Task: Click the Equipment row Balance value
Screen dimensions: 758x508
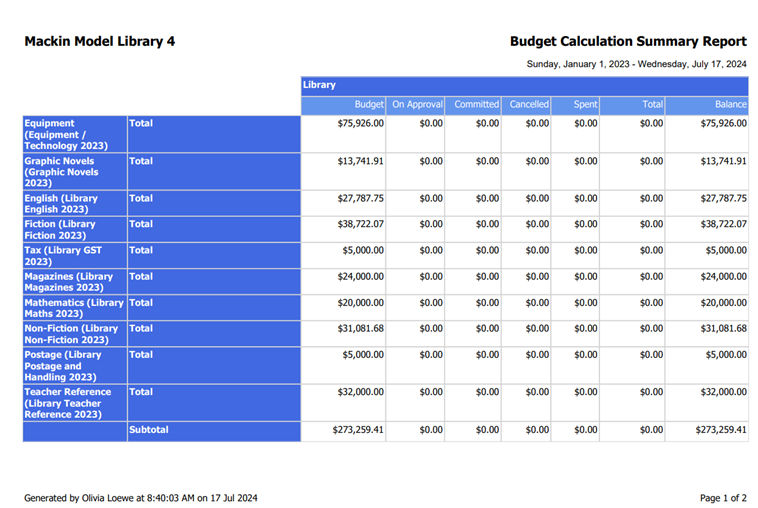Action: 724,123
